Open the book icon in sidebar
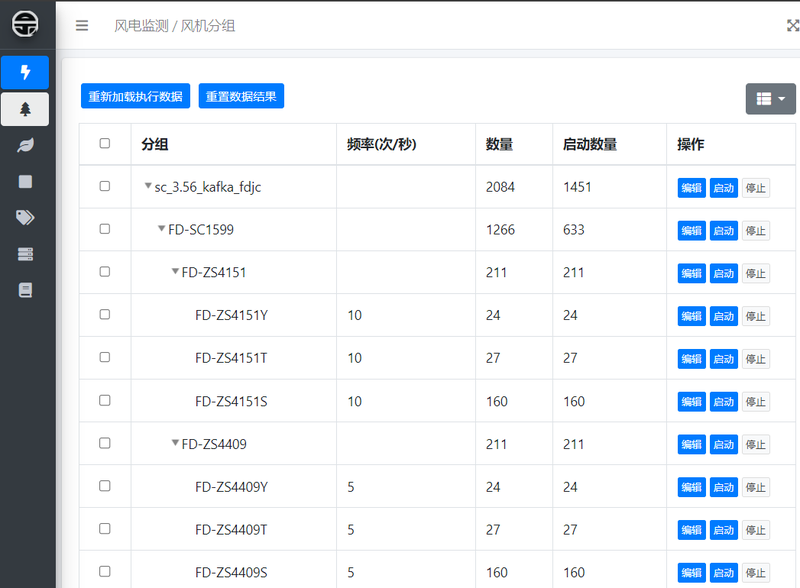The width and height of the screenshot is (800, 588). (x=25, y=290)
